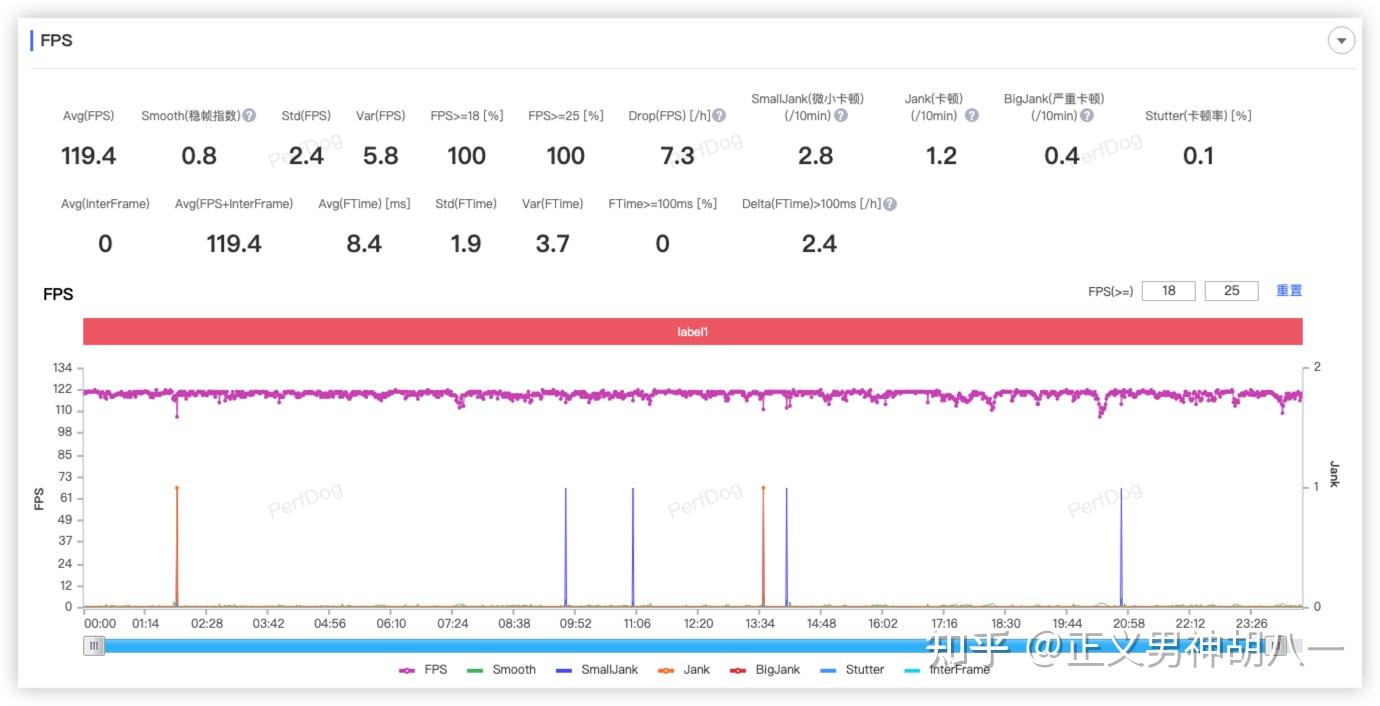Click the Stutter value 0.1
The height and width of the screenshot is (706, 1380).
click(1198, 156)
